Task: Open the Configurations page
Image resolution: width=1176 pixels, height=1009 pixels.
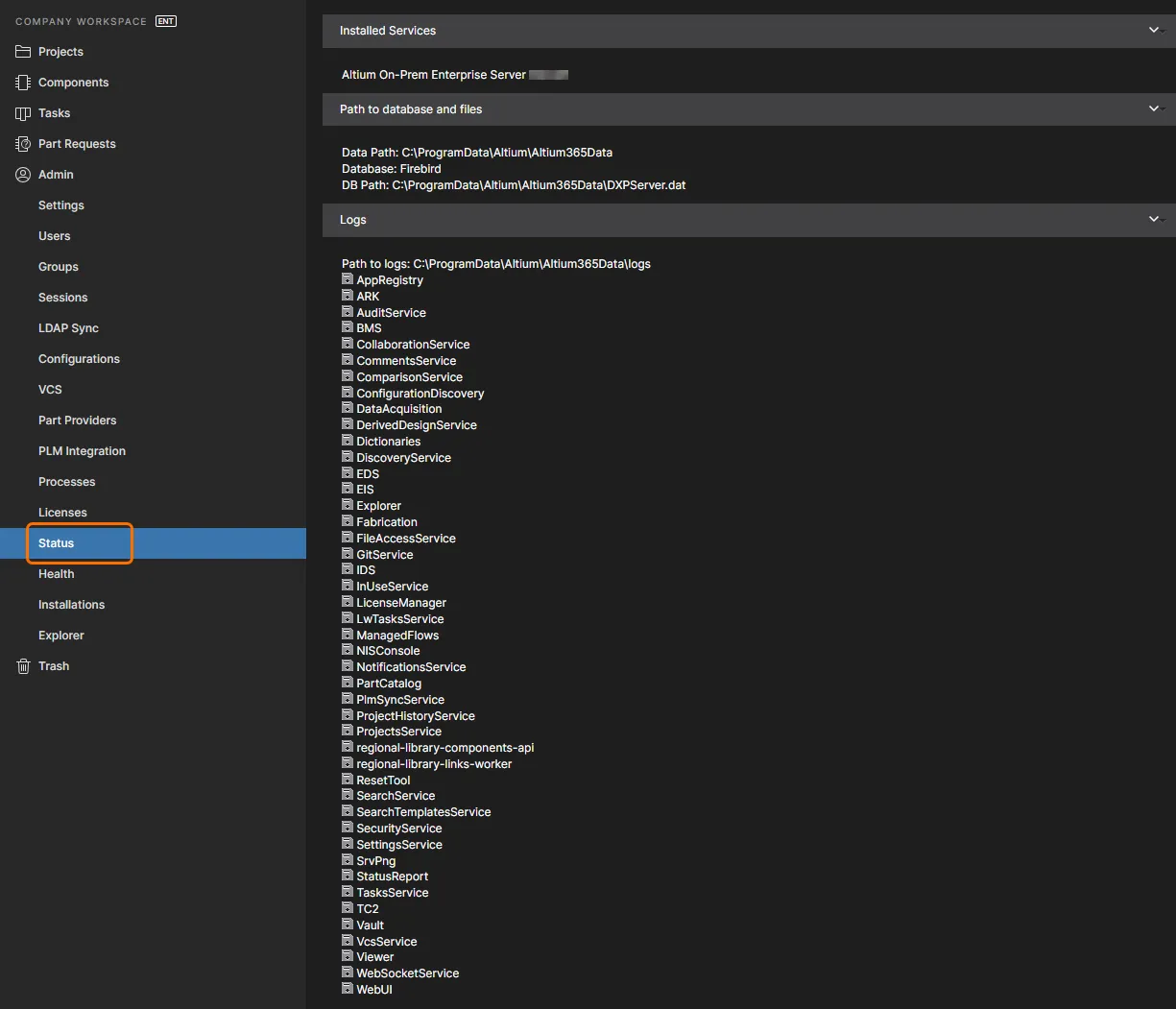Action: tap(80, 359)
